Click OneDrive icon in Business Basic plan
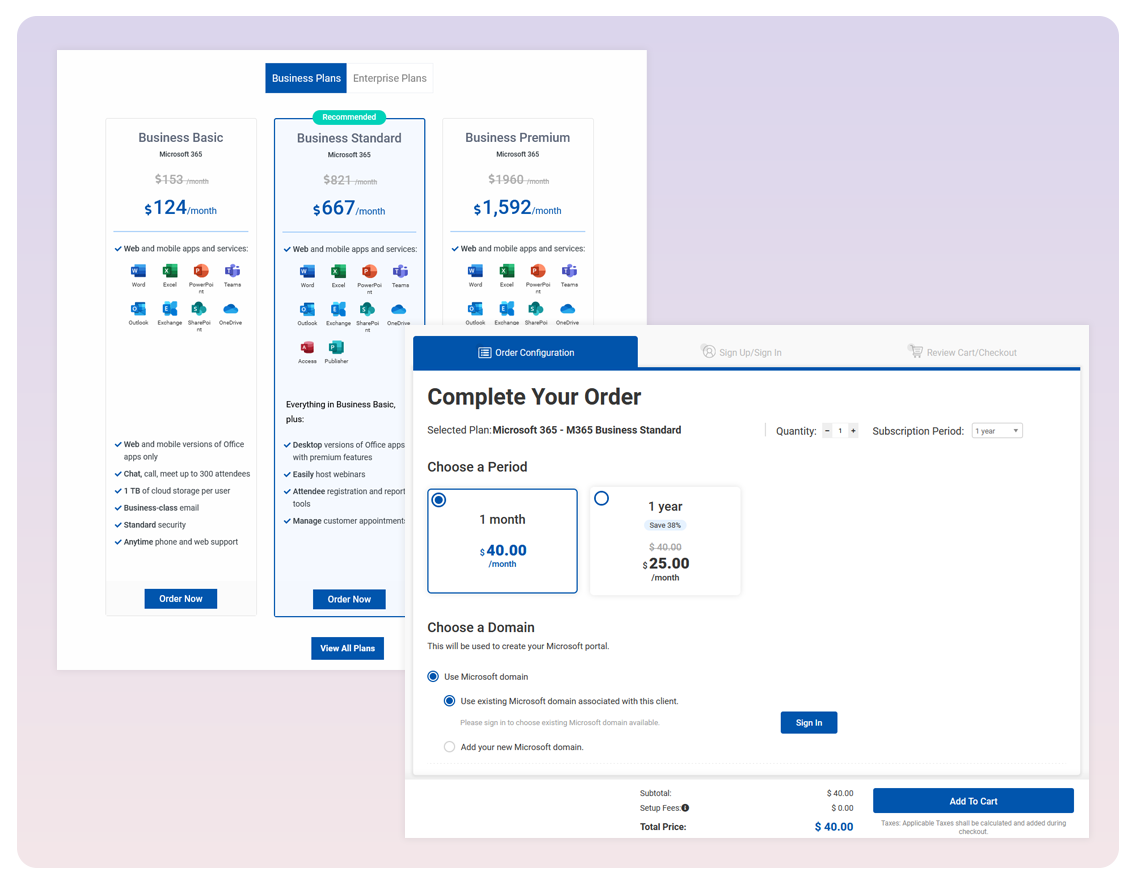 pos(231,309)
